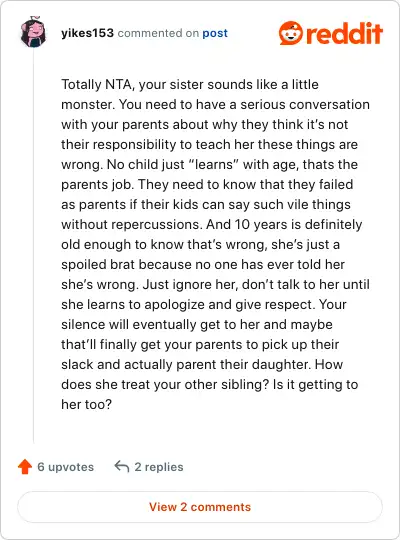Open the yikes153 username profile link
This screenshot has width=400, height=540.
tap(87, 33)
